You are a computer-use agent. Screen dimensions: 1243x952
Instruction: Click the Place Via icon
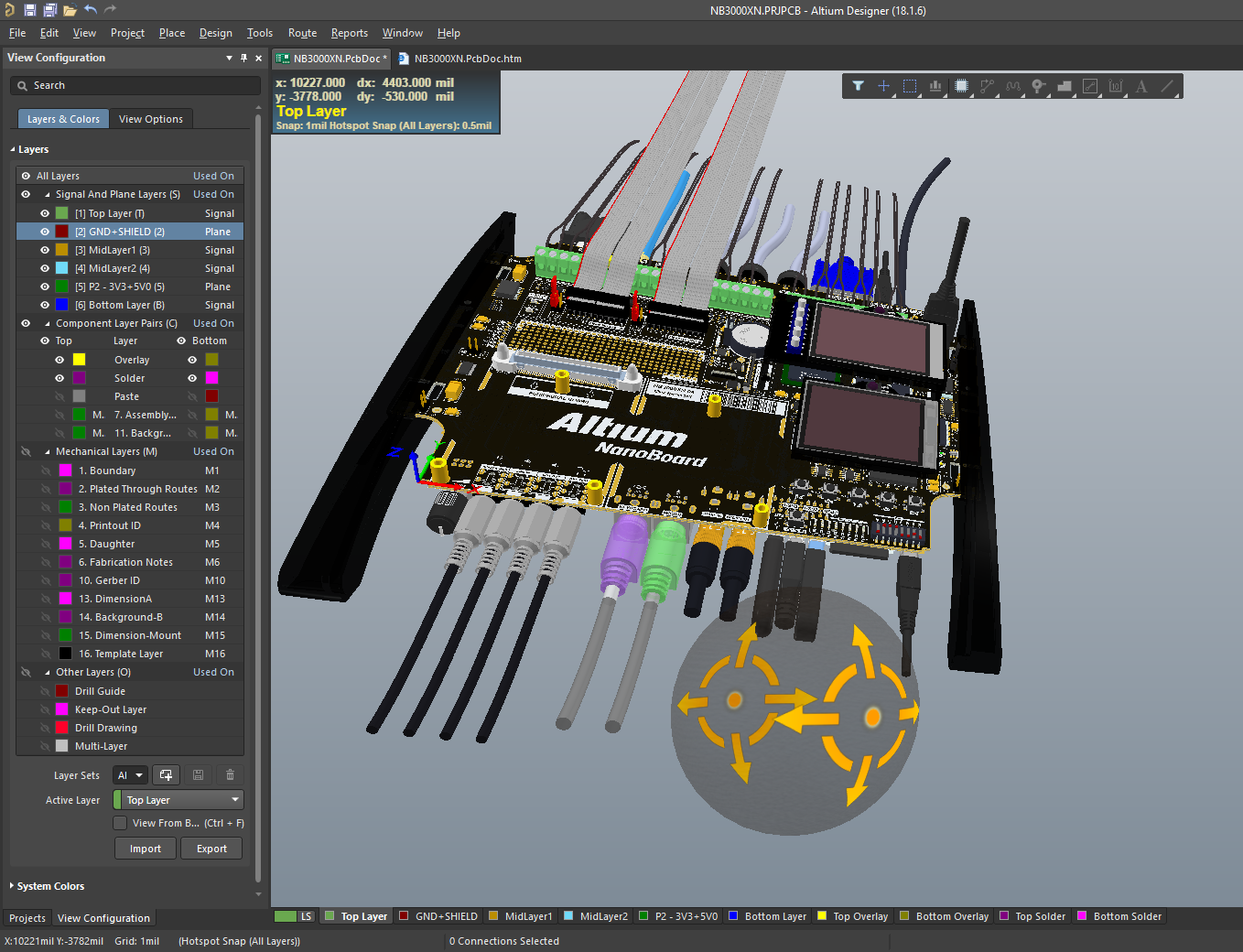[x=1038, y=86]
